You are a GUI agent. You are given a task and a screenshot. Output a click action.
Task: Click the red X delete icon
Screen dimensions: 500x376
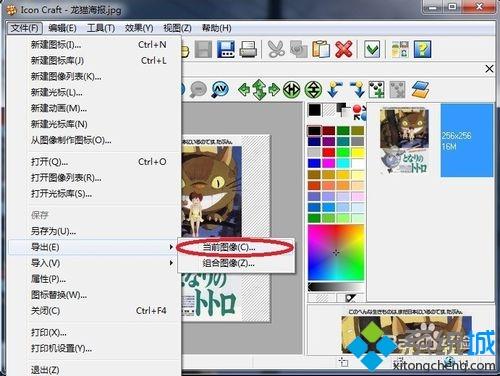pyautogui.click(x=344, y=49)
